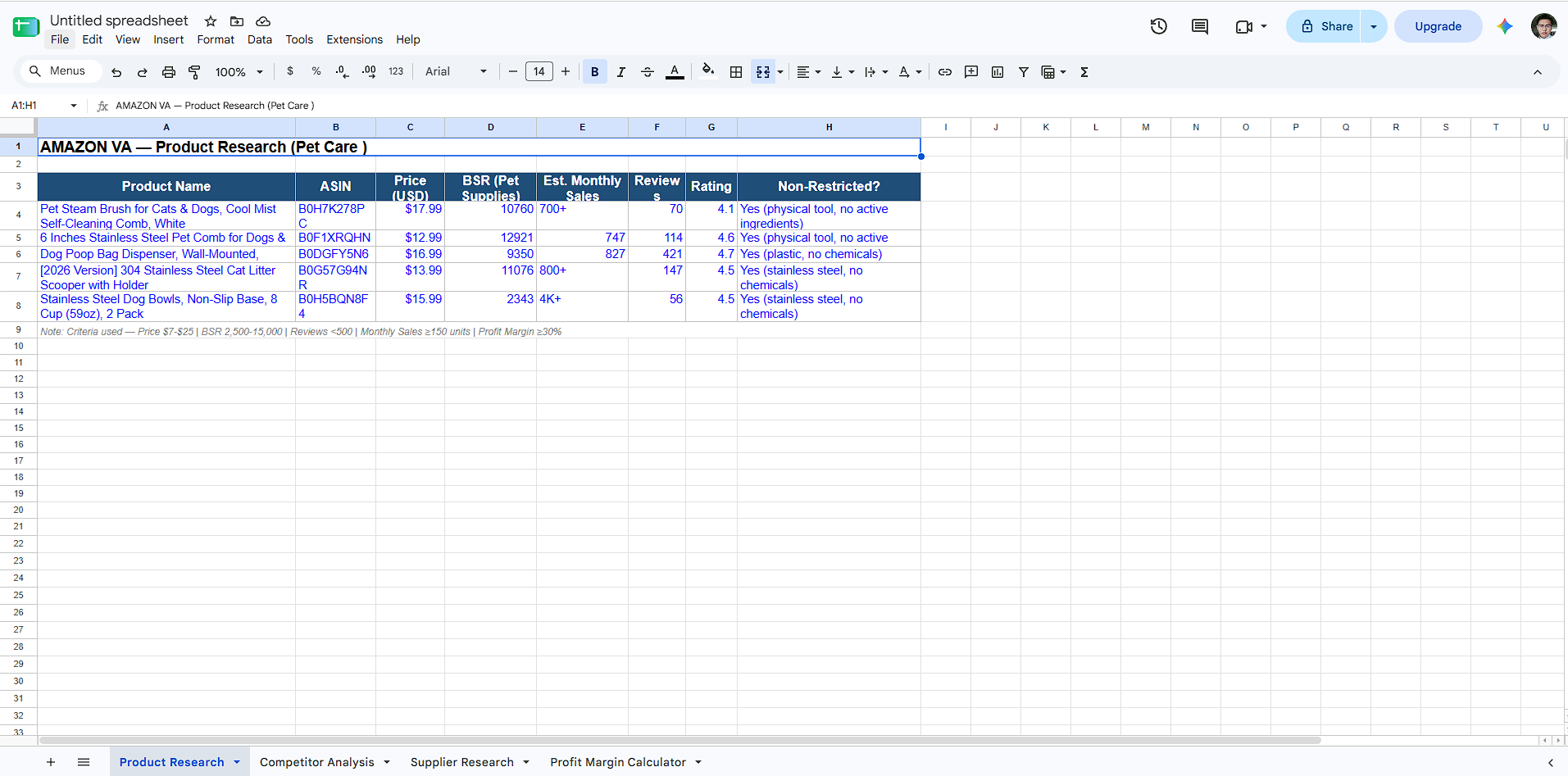Image resolution: width=1568 pixels, height=776 pixels.
Task: Open the Arial font dropdown
Action: (x=456, y=72)
